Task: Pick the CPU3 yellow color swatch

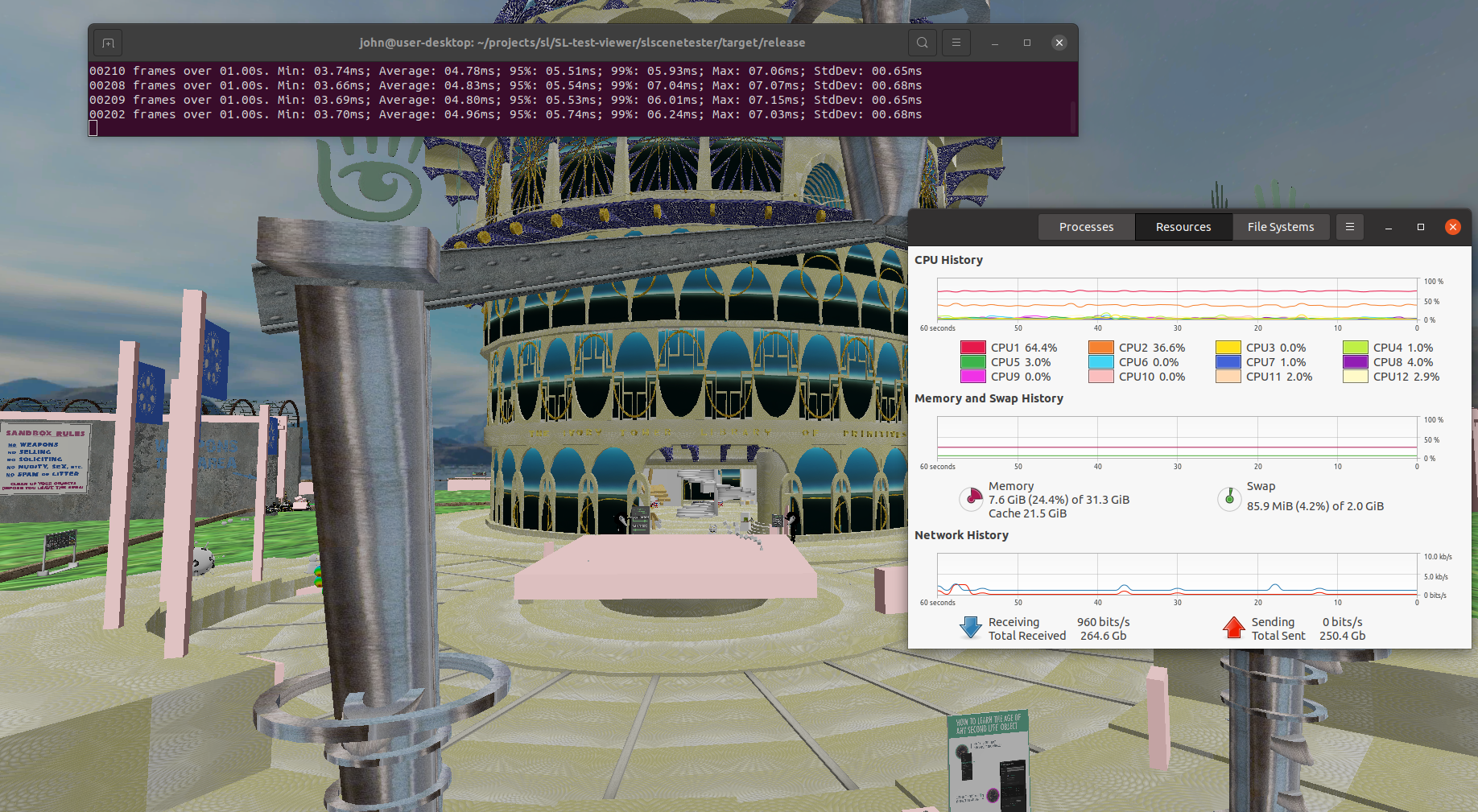Action: [x=1228, y=348]
